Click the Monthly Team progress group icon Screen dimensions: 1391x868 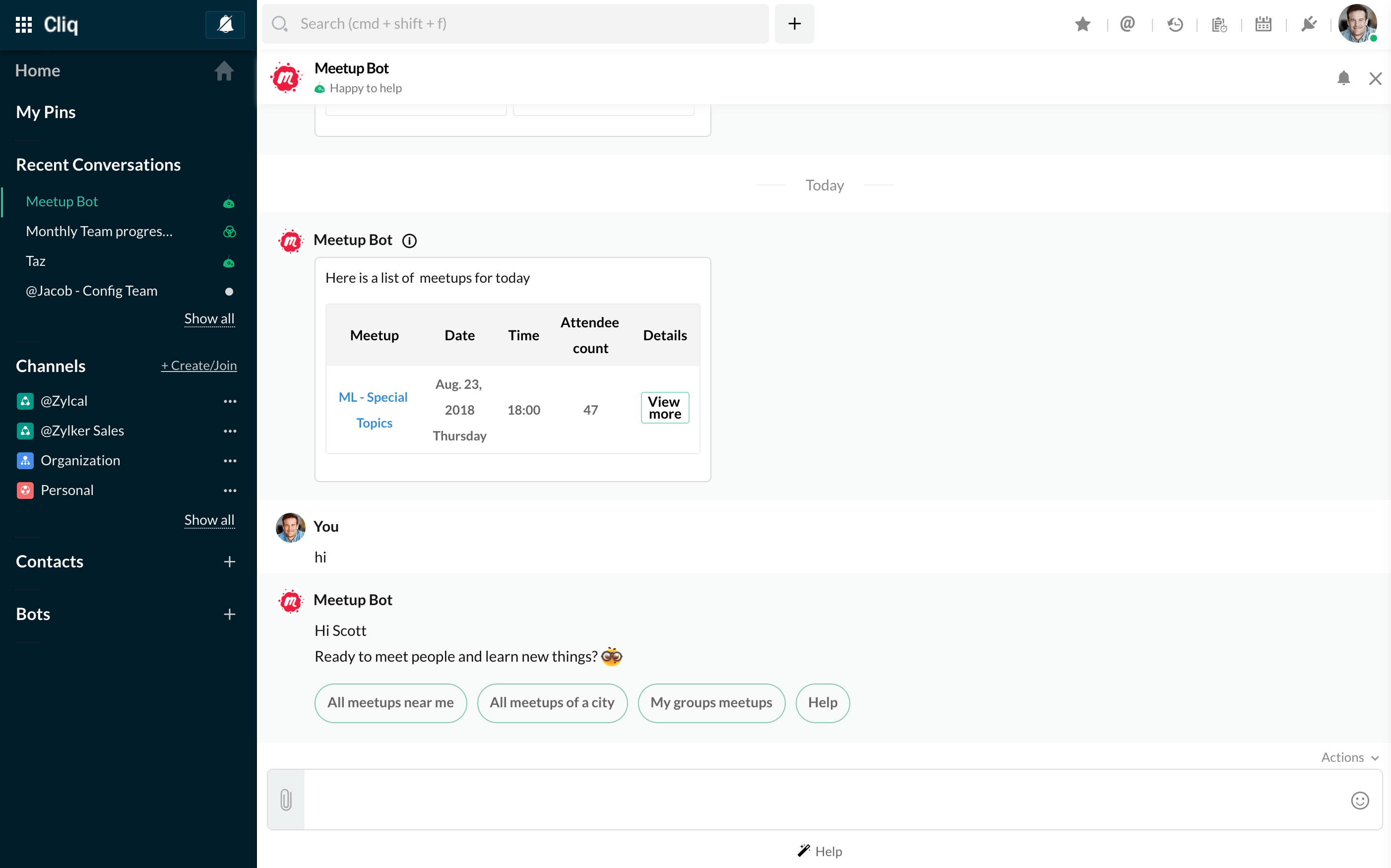tap(229, 232)
